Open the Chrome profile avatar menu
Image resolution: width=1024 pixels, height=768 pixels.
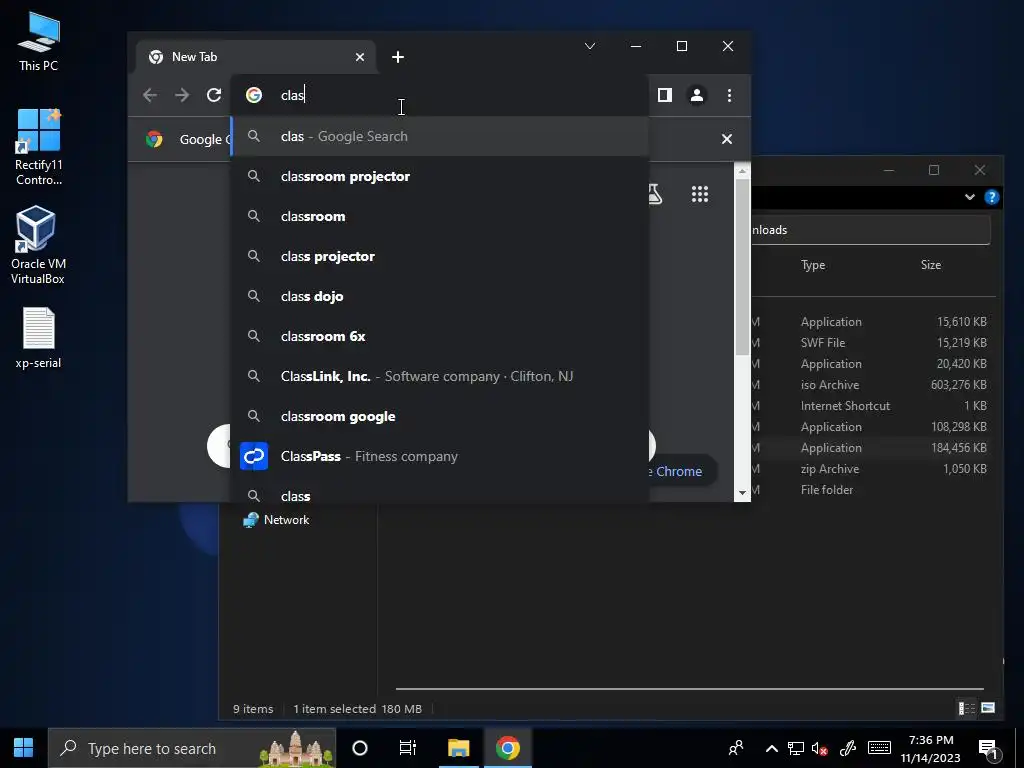tap(697, 95)
